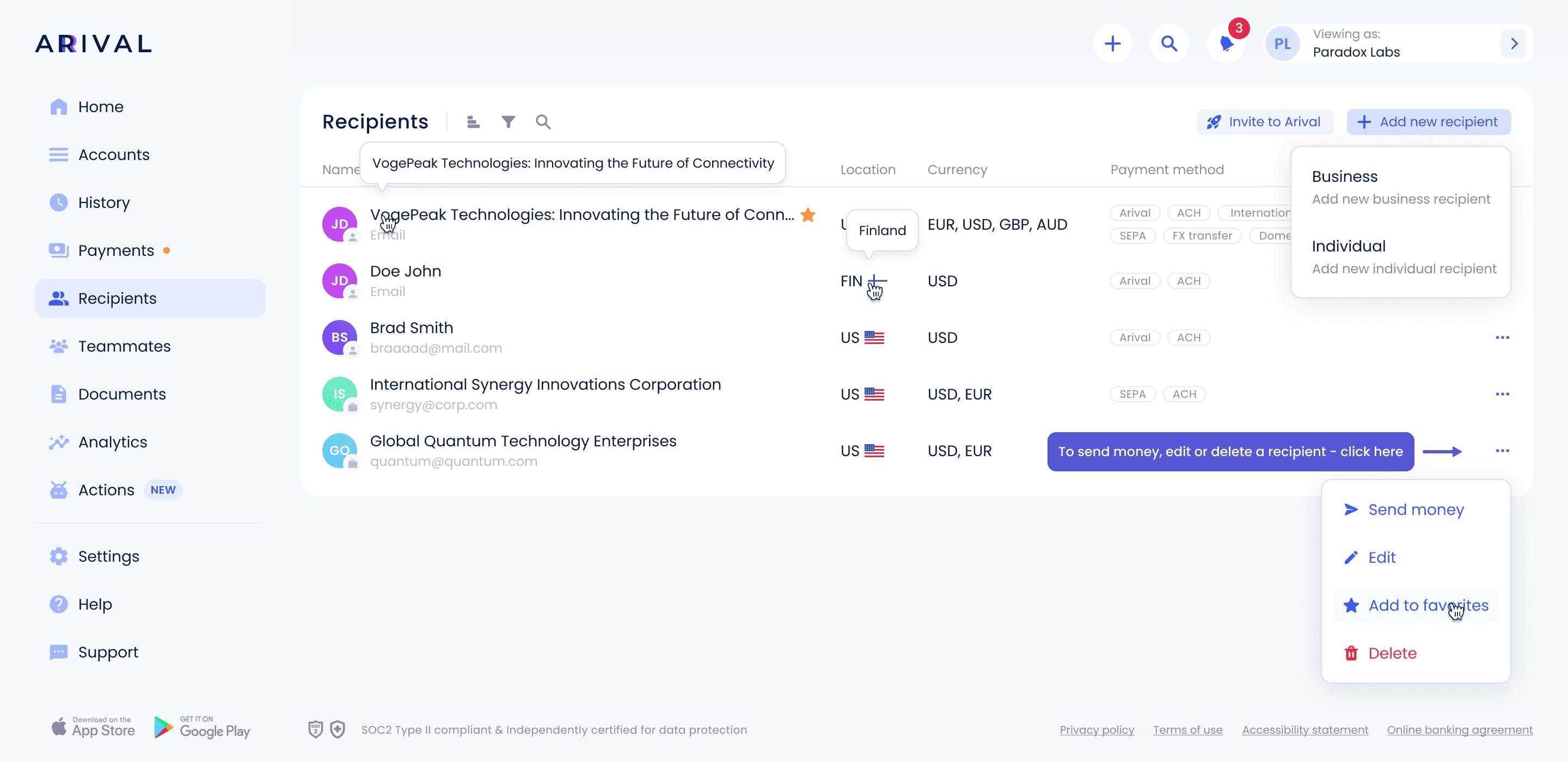Click the PL avatar for Paradox Labs
The width and height of the screenshot is (1568, 762).
coord(1283,44)
